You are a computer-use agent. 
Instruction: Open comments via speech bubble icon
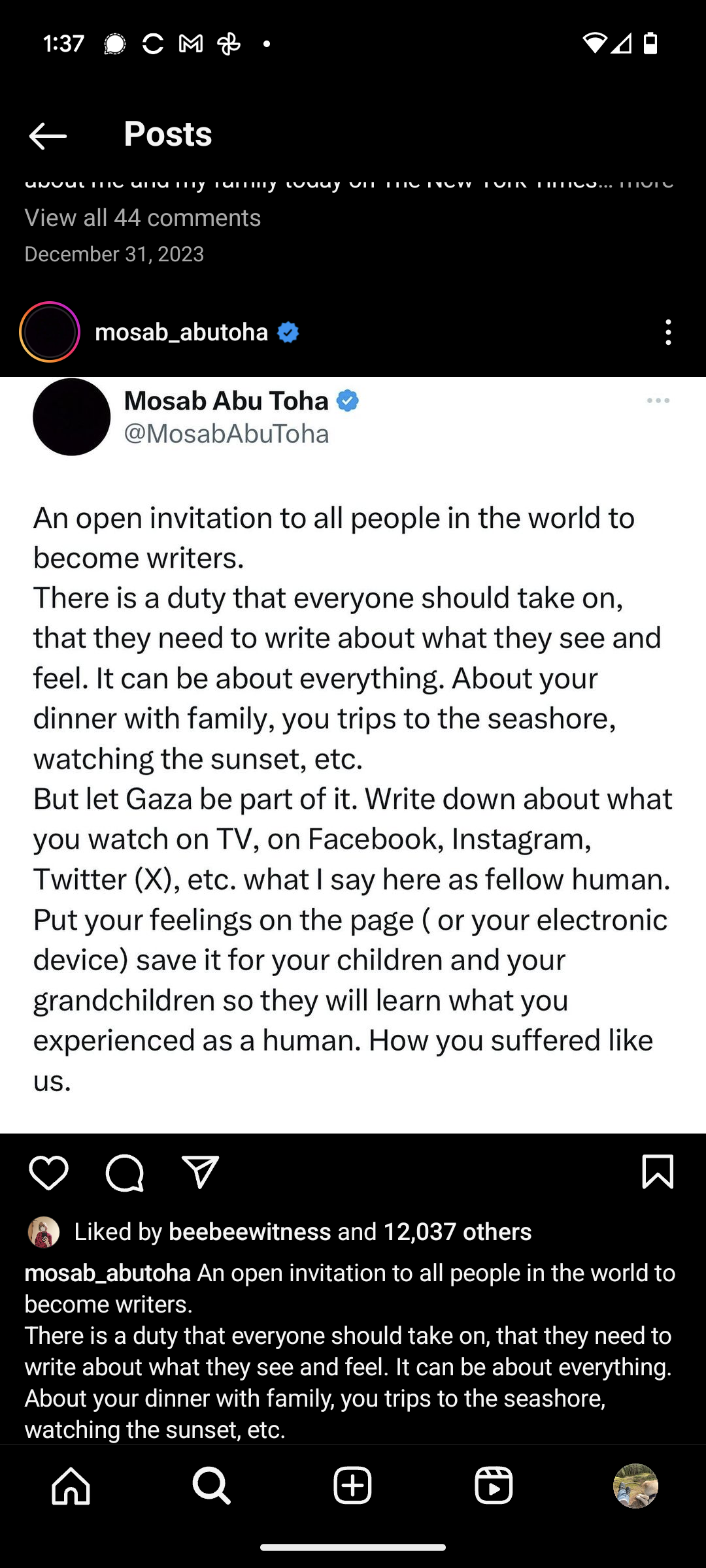[124, 1172]
